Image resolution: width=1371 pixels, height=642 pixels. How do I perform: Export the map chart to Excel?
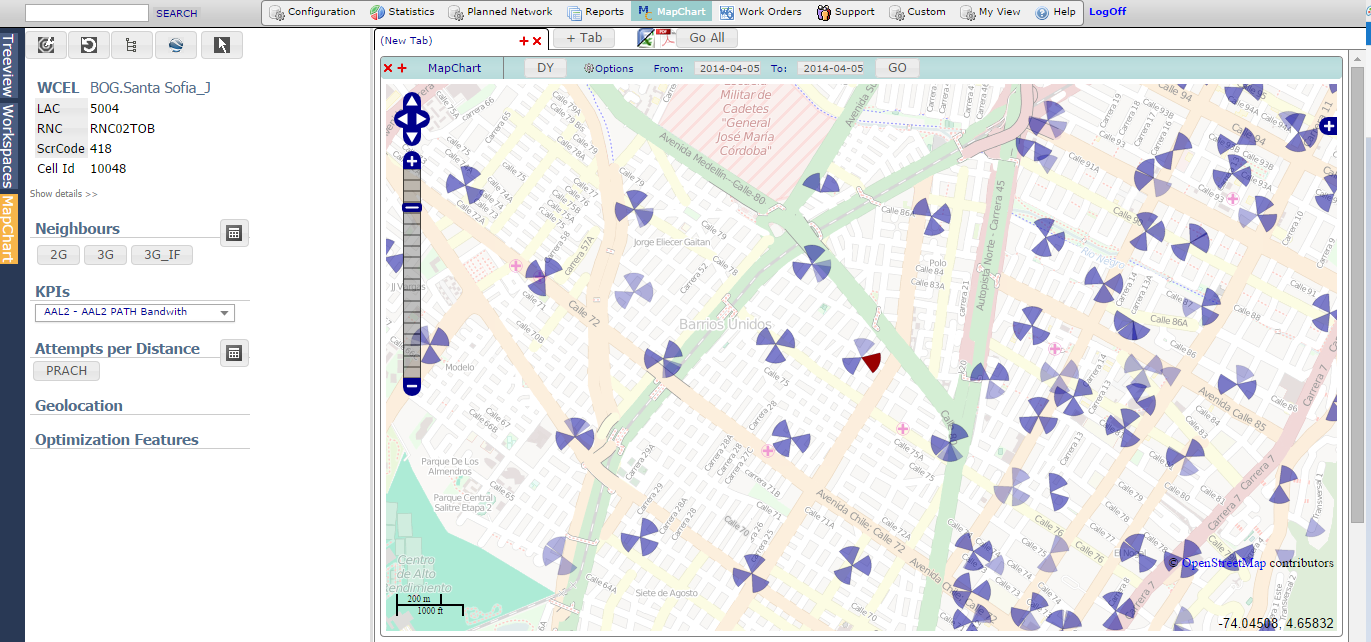pyautogui.click(x=646, y=38)
